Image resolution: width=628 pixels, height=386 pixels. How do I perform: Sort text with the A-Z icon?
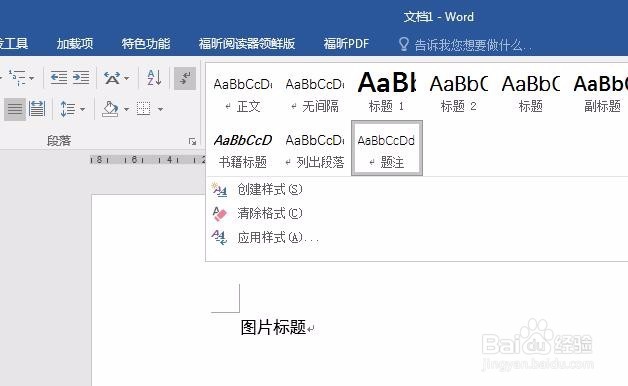(154, 77)
